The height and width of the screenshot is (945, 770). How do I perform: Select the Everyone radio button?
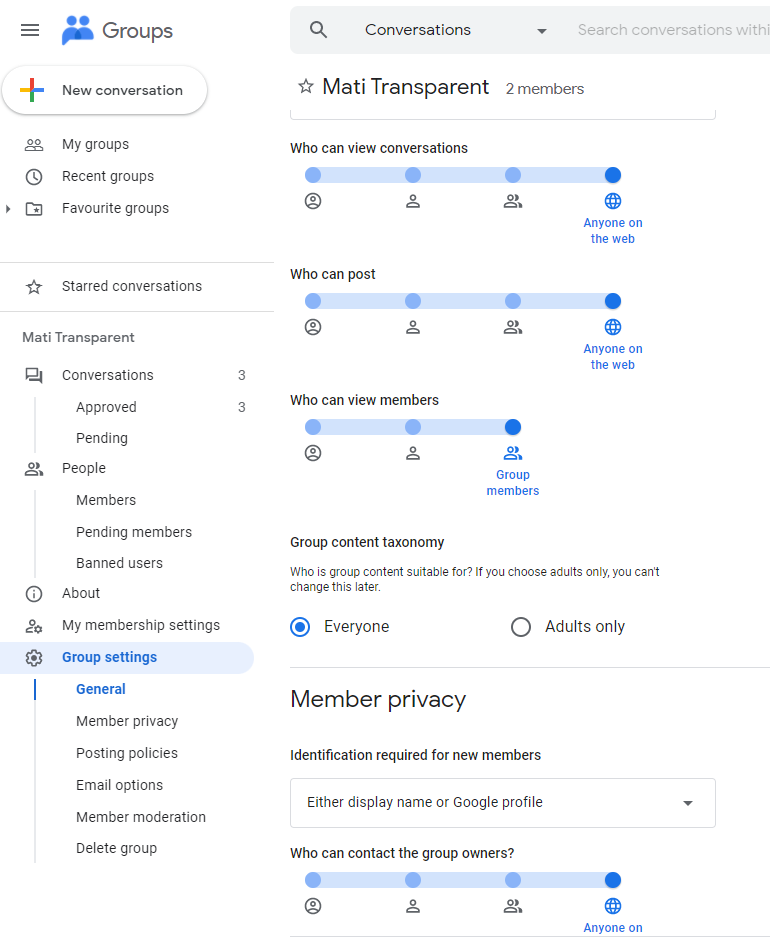[300, 627]
